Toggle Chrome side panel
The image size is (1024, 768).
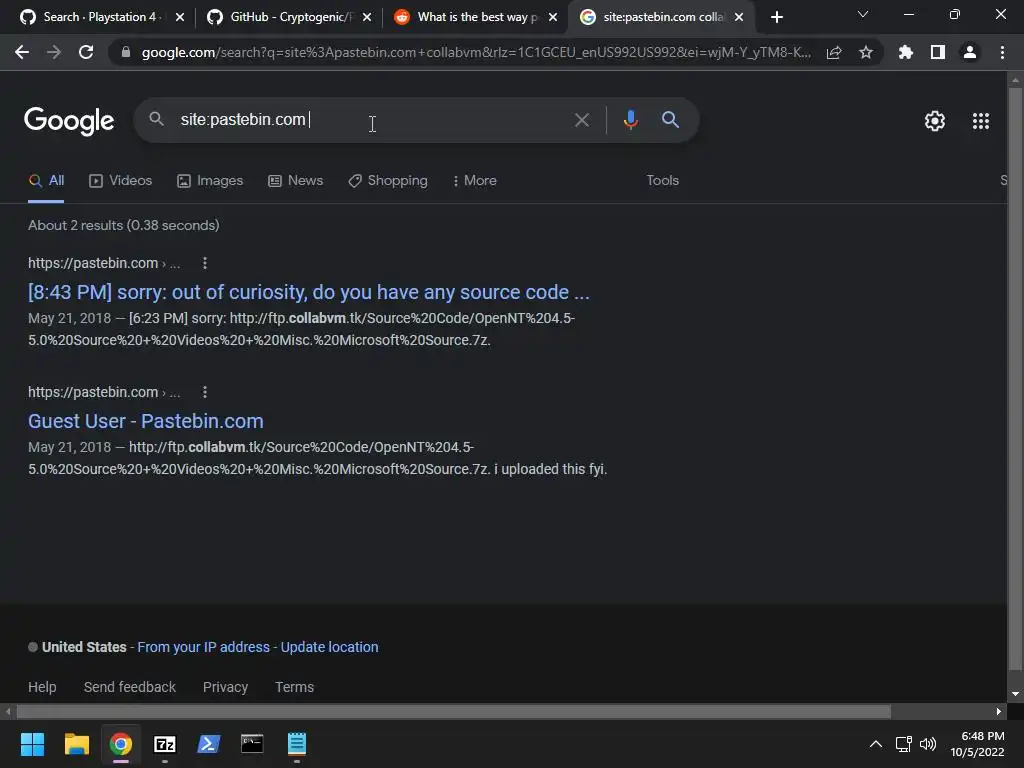click(938, 52)
